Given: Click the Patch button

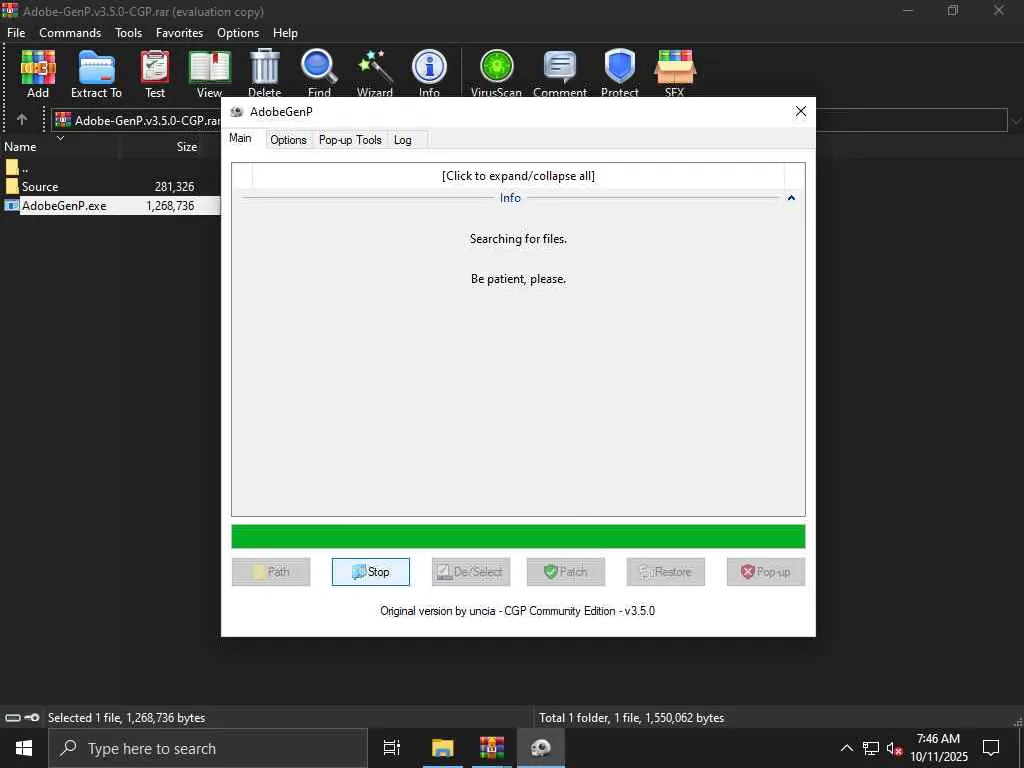Looking at the screenshot, I should [566, 572].
